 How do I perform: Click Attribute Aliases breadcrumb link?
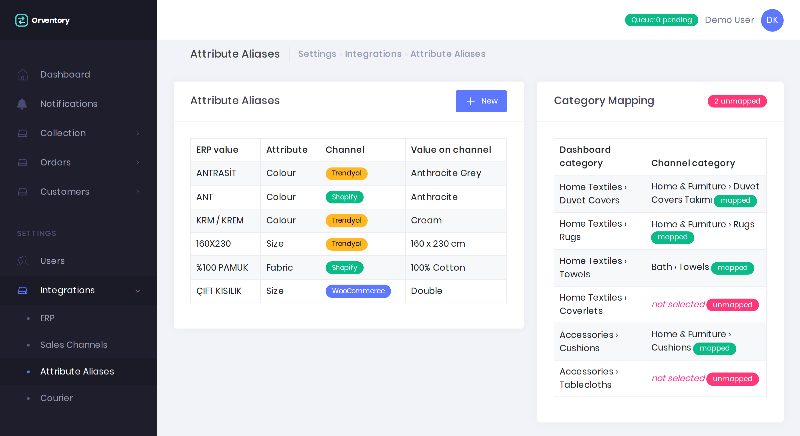[x=448, y=54]
